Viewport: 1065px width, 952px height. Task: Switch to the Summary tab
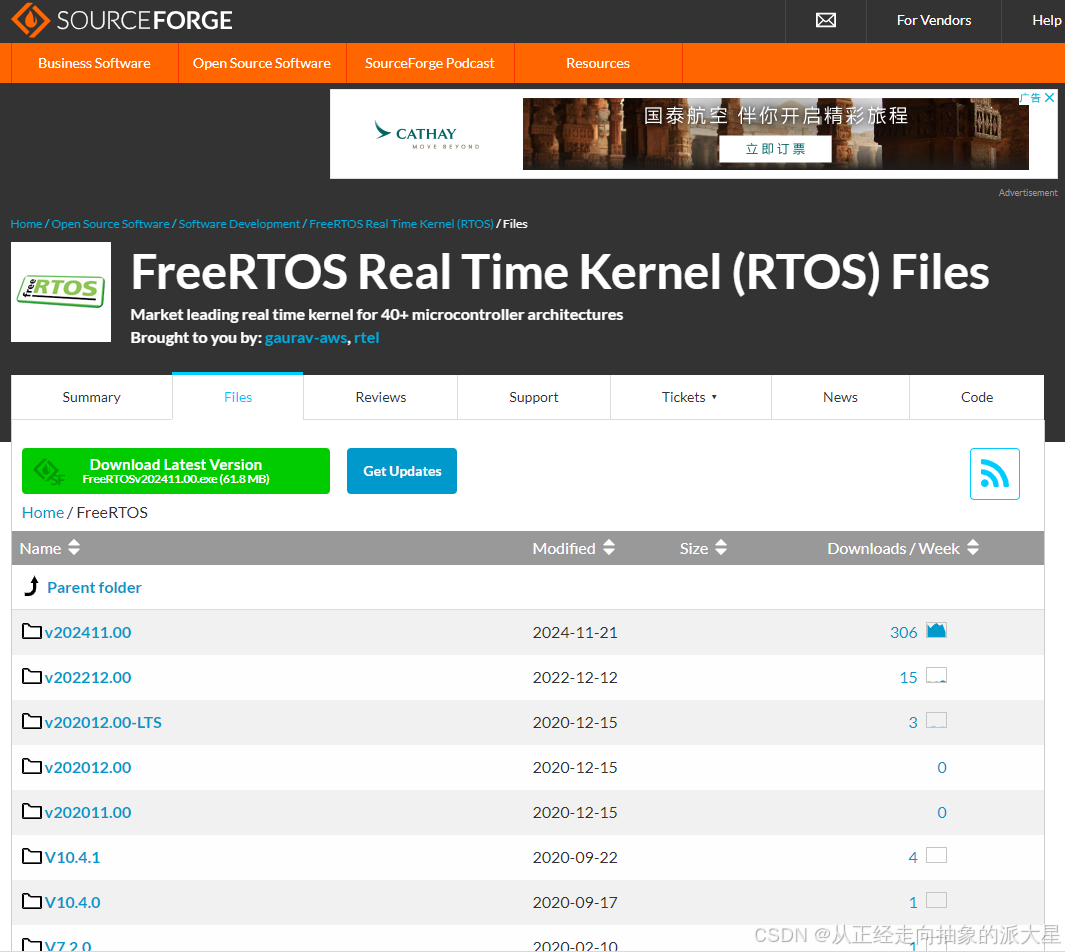[x=92, y=397]
